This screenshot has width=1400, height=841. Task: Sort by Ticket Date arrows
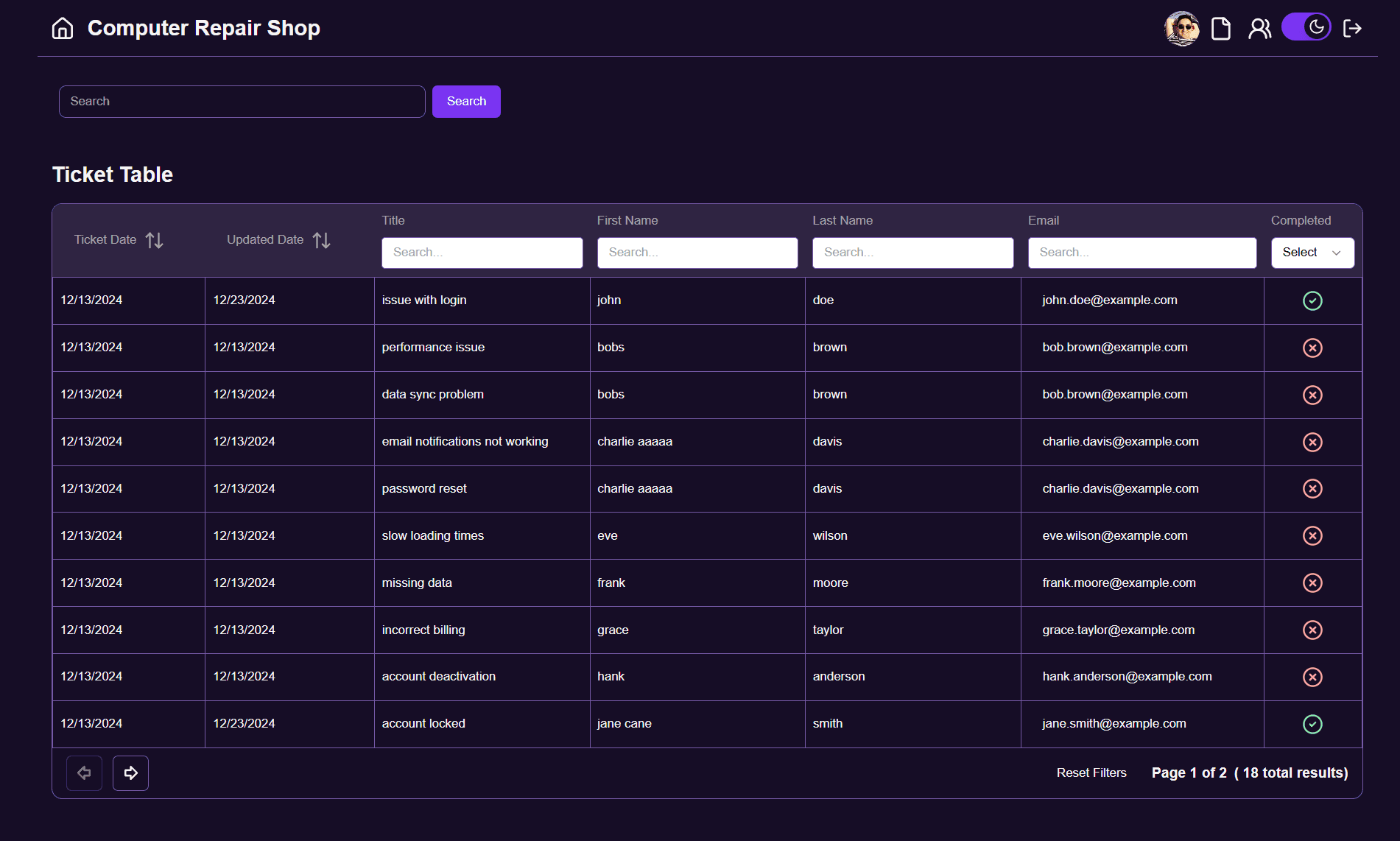[x=155, y=240]
